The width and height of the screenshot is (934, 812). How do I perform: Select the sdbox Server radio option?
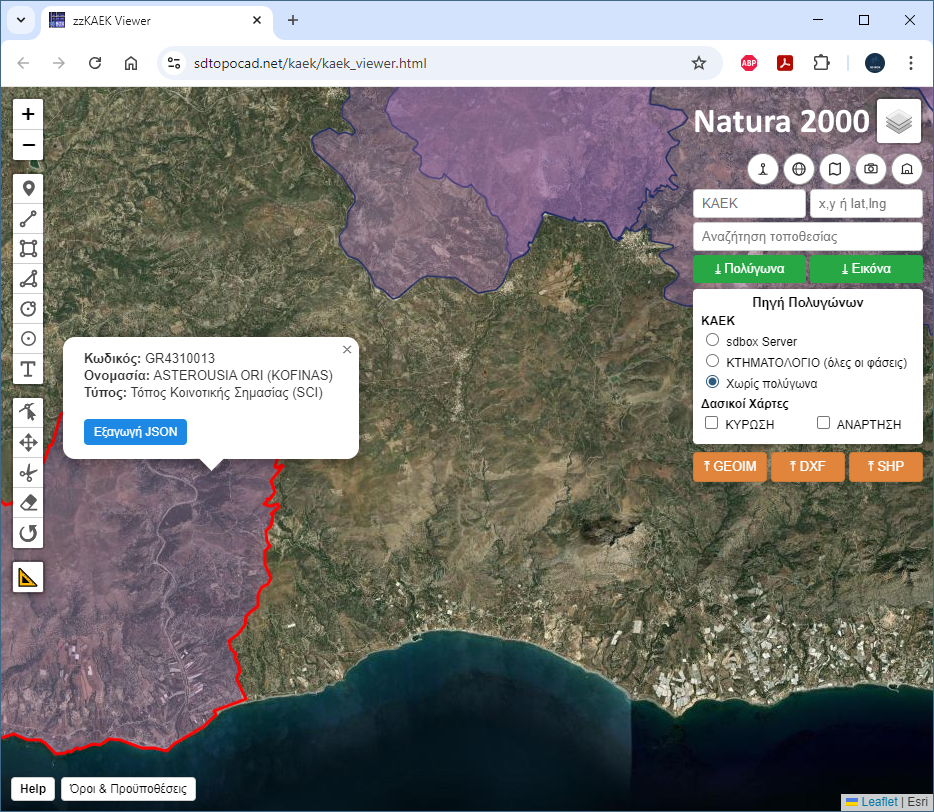tap(713, 341)
